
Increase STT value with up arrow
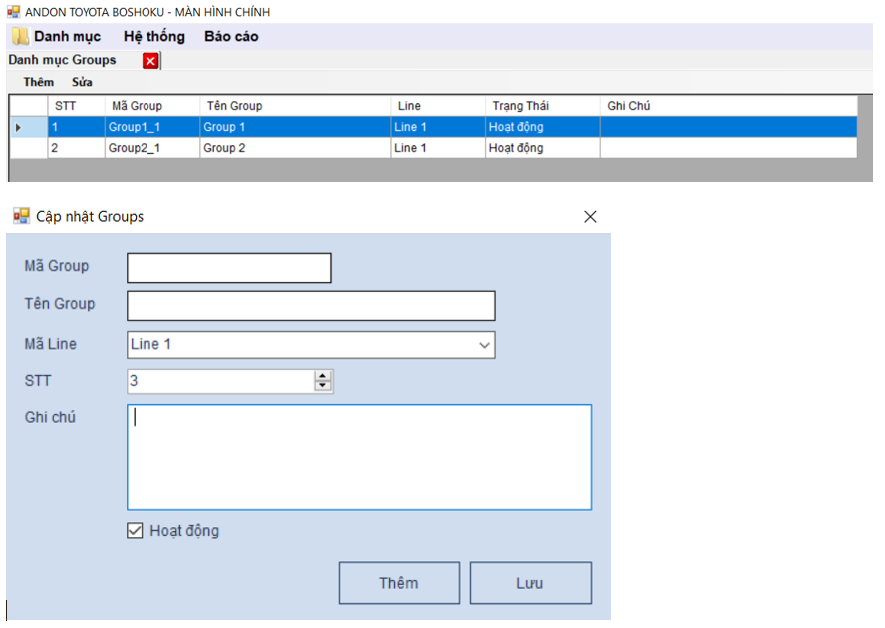[323, 376]
